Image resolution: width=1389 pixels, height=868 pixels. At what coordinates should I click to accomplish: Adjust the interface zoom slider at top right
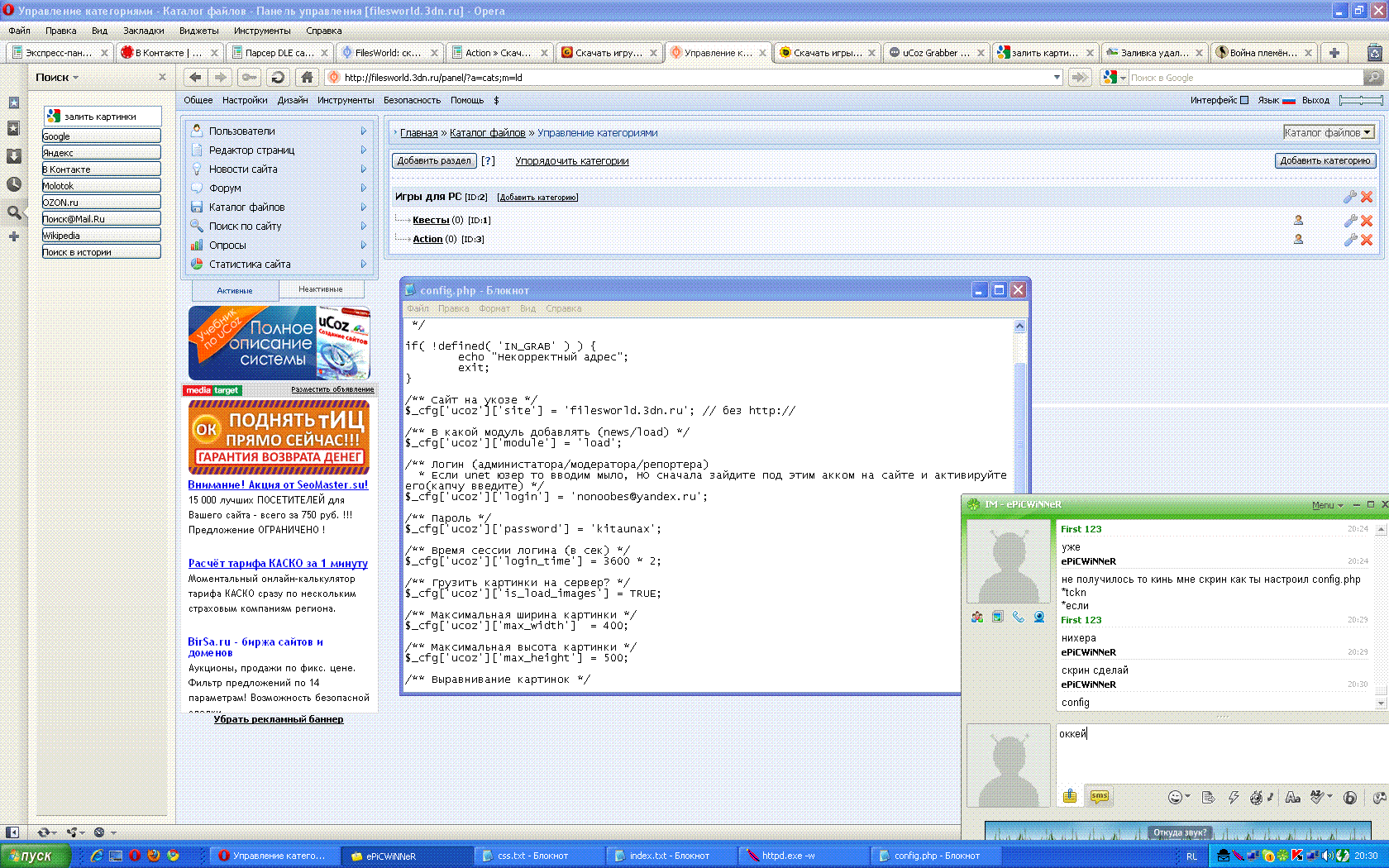point(1361,100)
